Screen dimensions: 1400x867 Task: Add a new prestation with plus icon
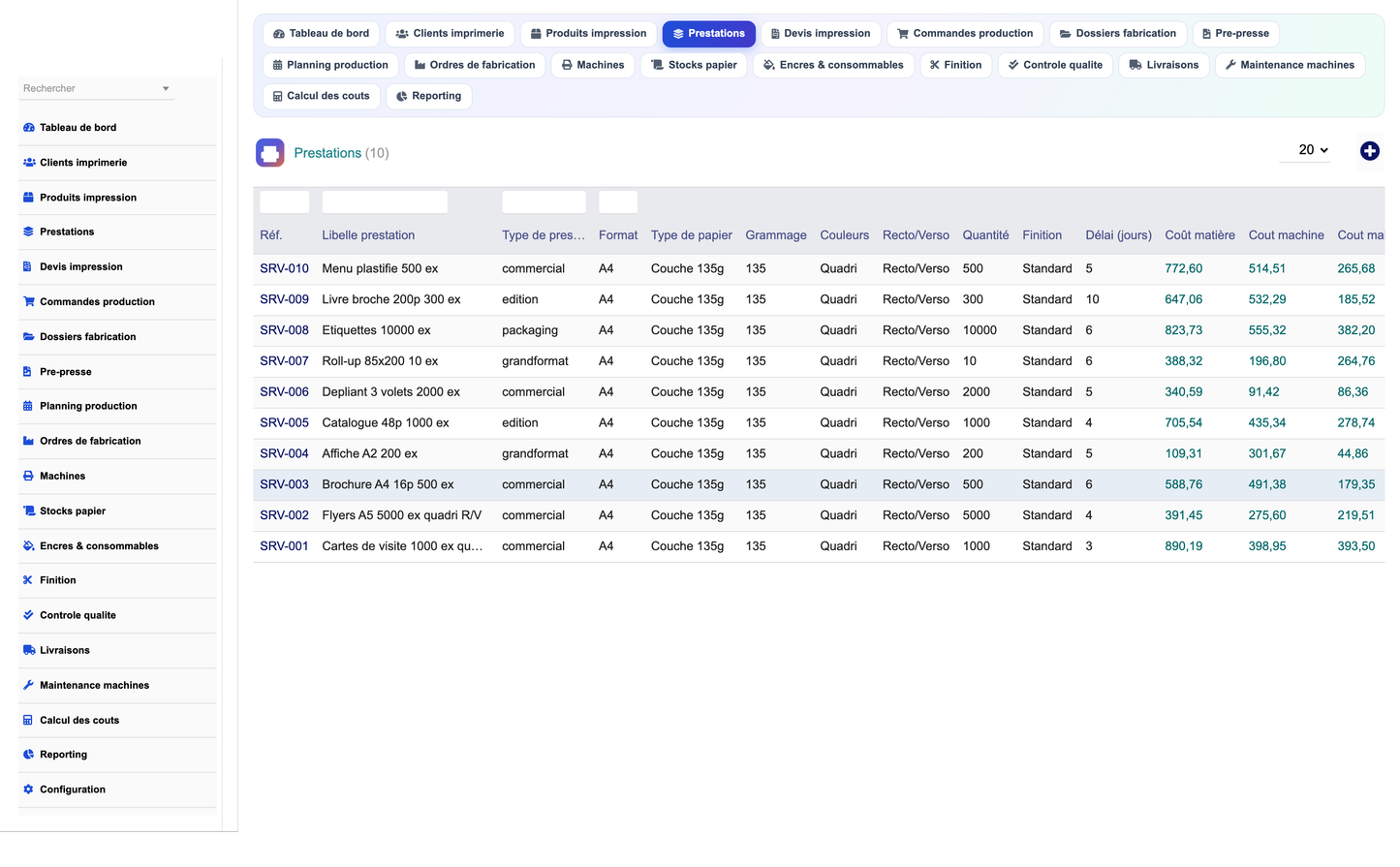pos(1369,151)
